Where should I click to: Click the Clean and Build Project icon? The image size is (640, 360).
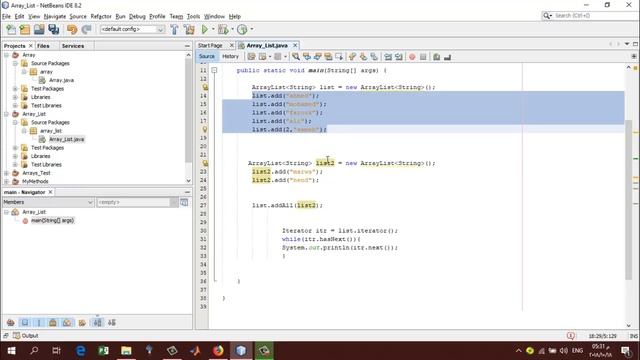coord(189,29)
